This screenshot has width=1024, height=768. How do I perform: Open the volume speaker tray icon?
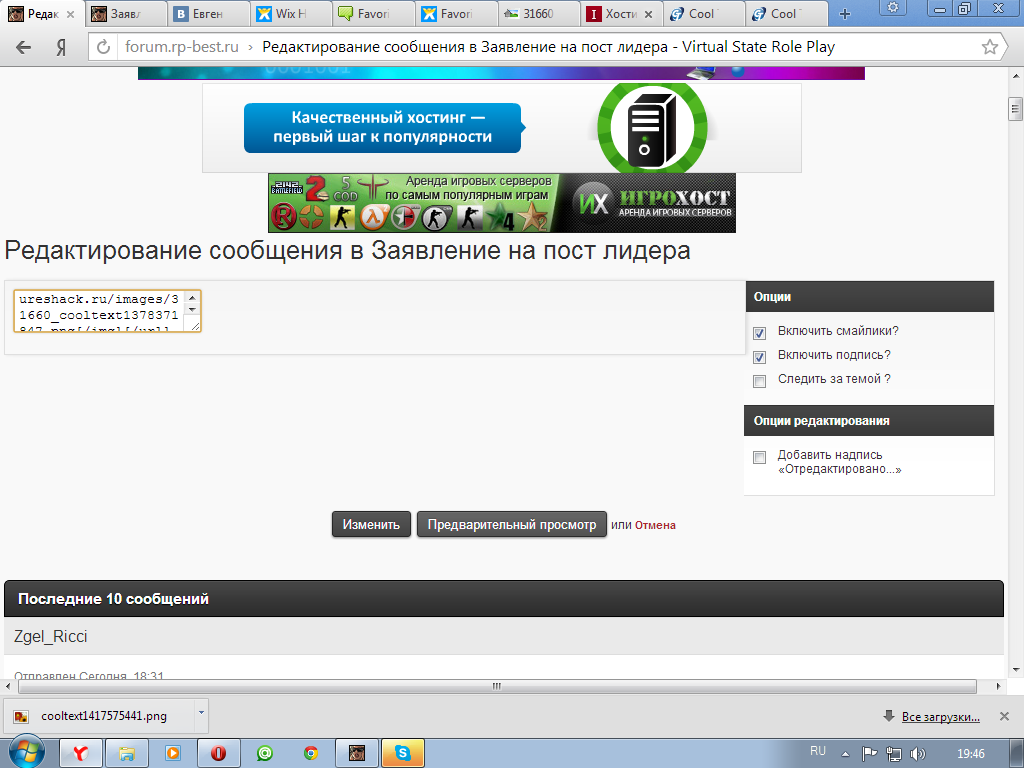pos(918,754)
